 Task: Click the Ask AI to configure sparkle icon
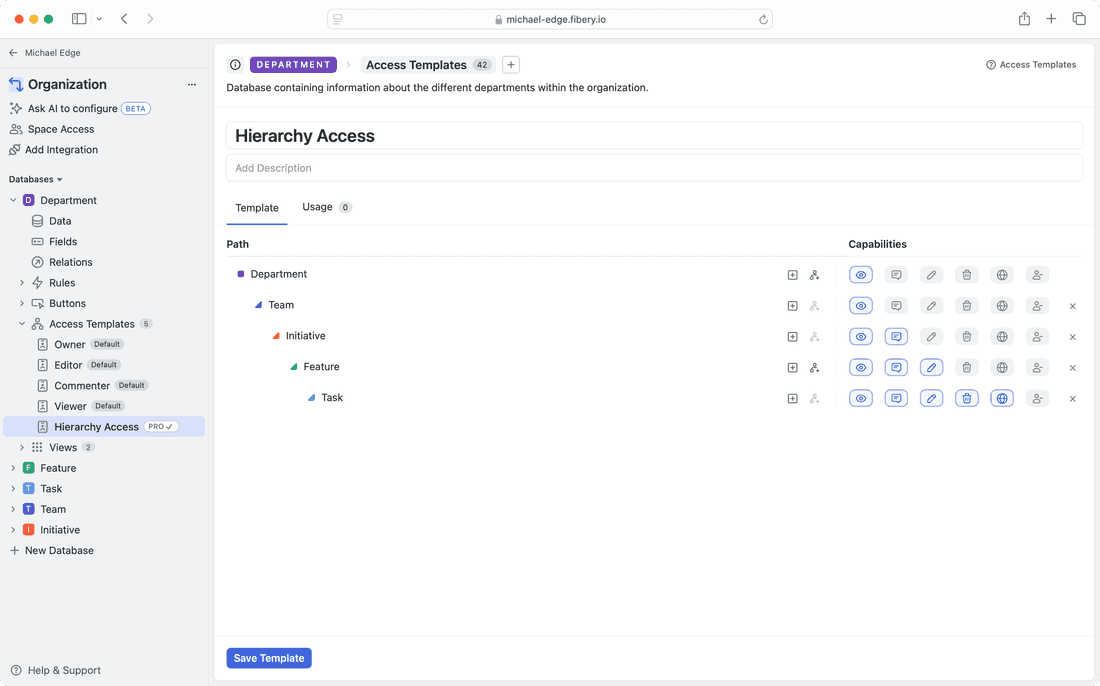15,108
